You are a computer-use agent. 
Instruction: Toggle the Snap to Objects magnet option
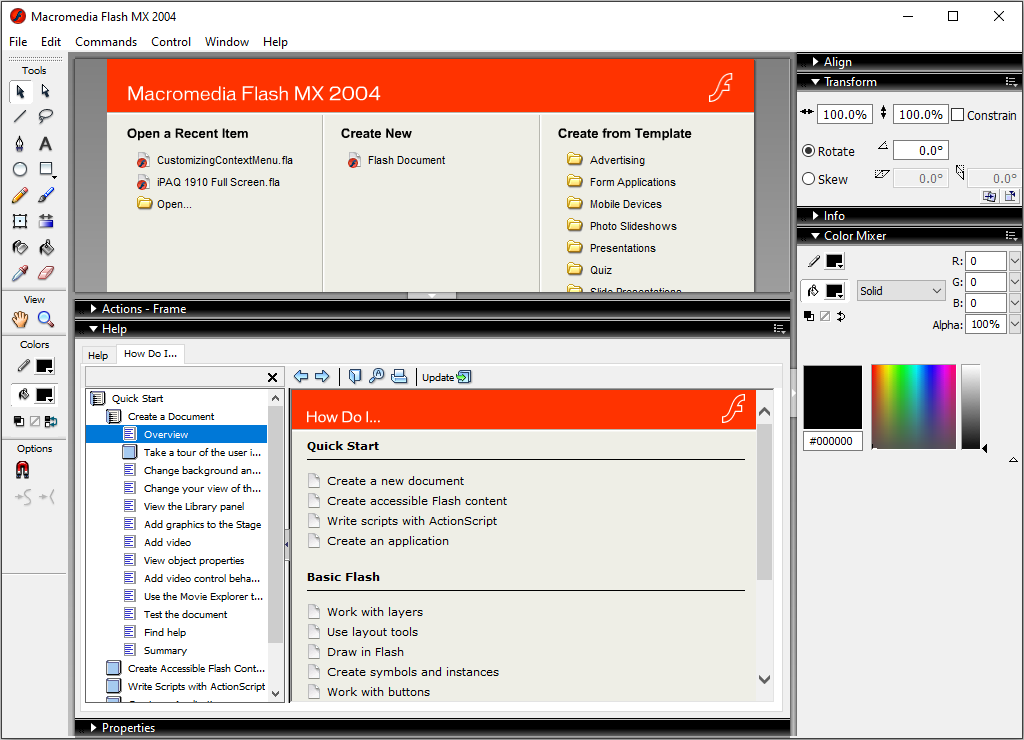tap(22, 470)
